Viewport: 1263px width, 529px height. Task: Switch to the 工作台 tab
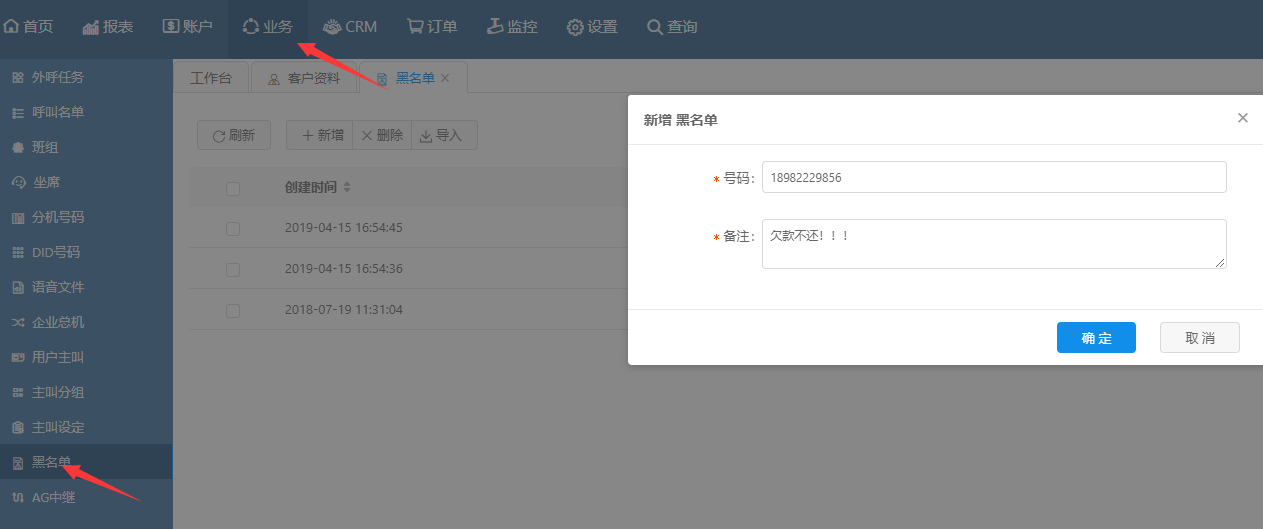pyautogui.click(x=211, y=78)
